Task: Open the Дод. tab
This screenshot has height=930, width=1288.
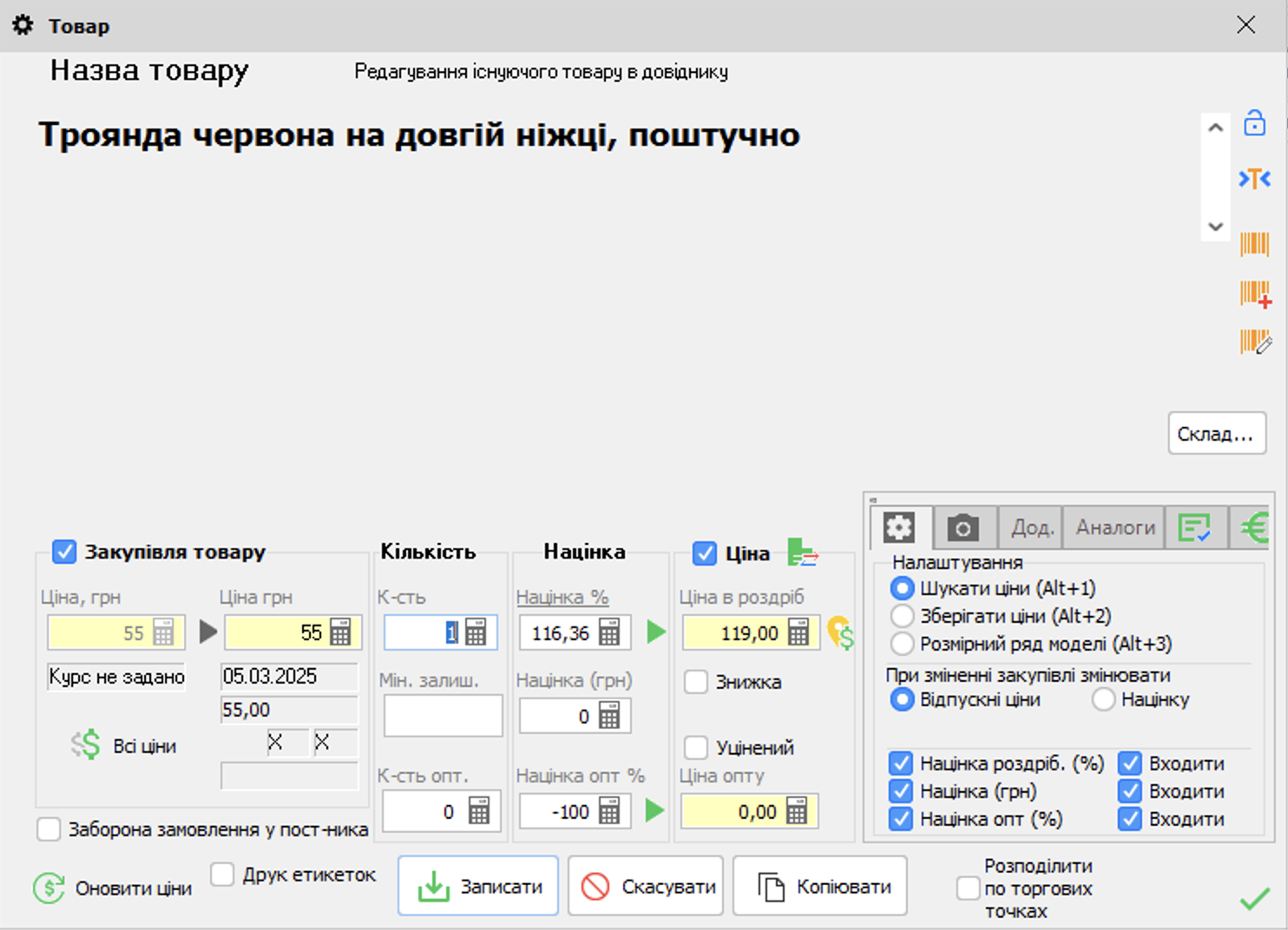Action: click(1031, 527)
